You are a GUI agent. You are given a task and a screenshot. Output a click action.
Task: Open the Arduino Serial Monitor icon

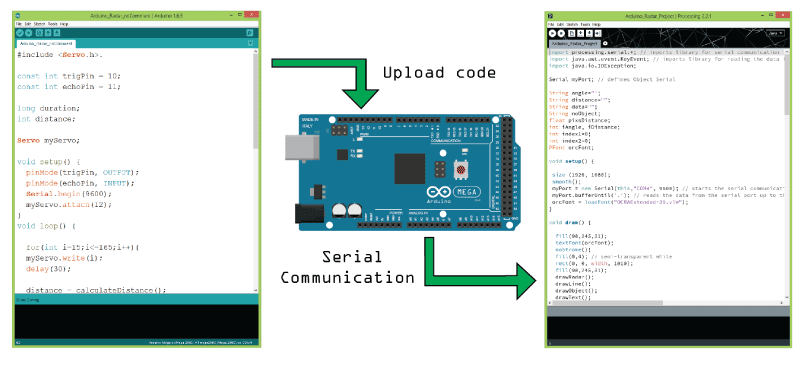[x=249, y=33]
